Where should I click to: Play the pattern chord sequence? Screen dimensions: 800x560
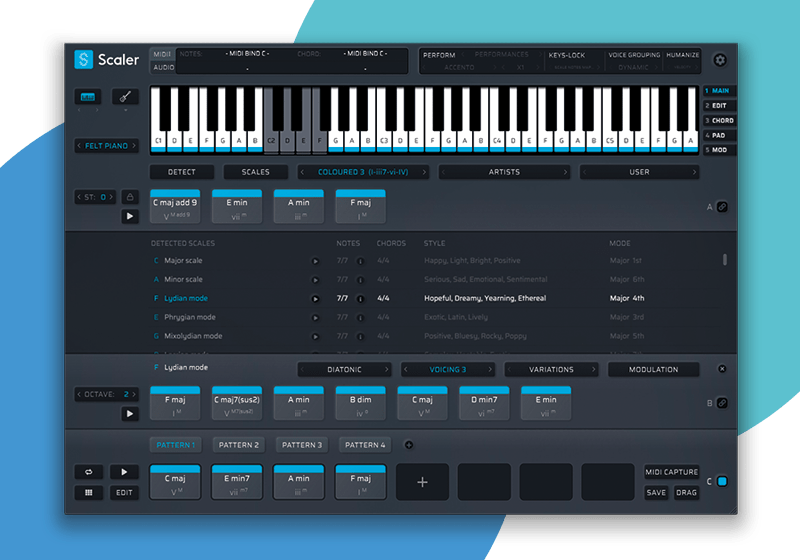click(x=124, y=472)
